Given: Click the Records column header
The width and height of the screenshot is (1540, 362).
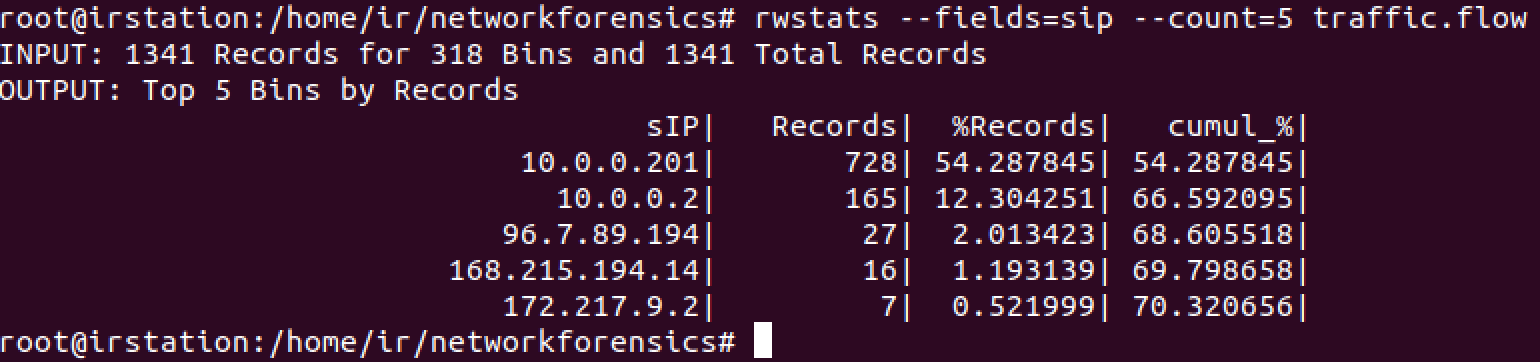Looking at the screenshot, I should click(x=834, y=127).
